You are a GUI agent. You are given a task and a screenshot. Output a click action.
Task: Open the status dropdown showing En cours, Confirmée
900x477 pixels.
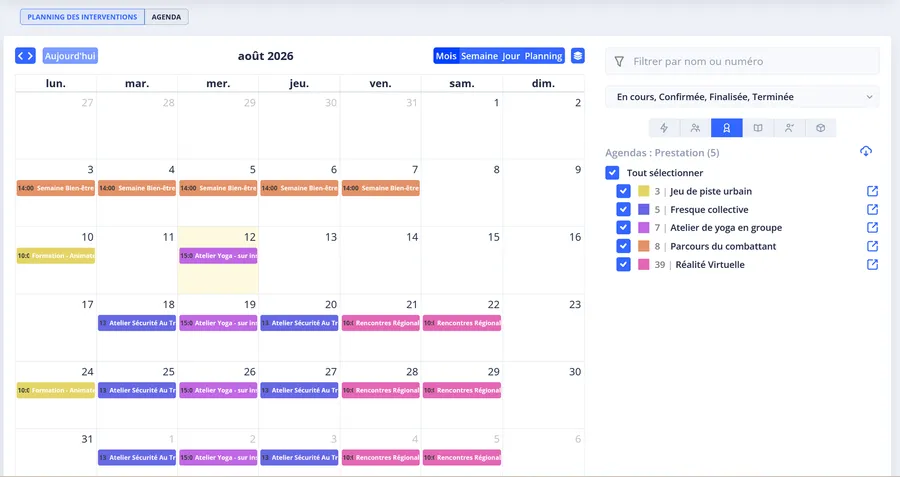point(742,97)
